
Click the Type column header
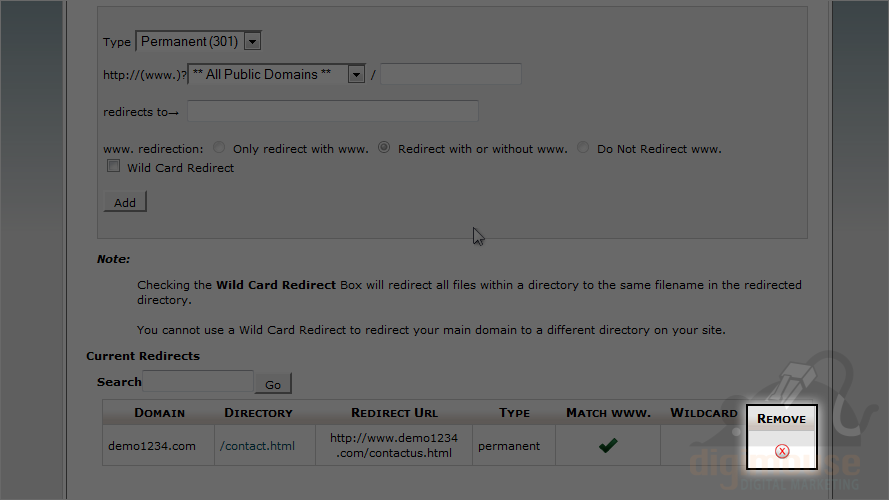click(514, 413)
